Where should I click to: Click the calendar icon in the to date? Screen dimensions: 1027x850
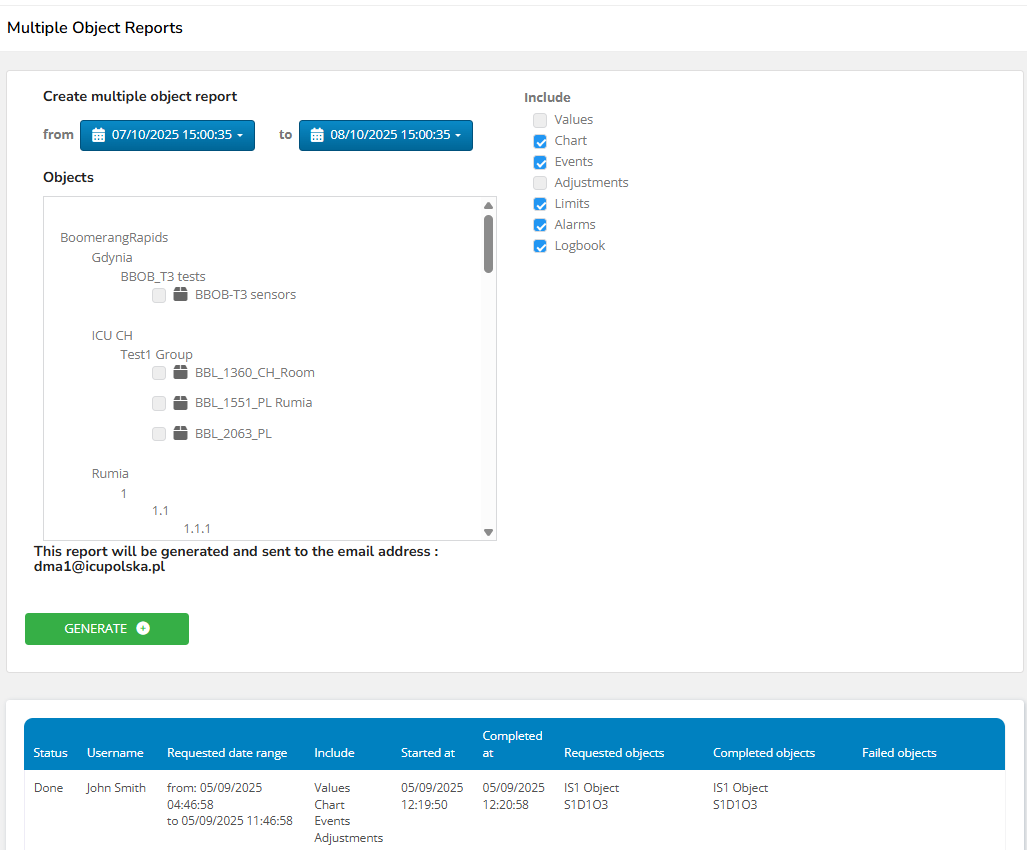[317, 135]
